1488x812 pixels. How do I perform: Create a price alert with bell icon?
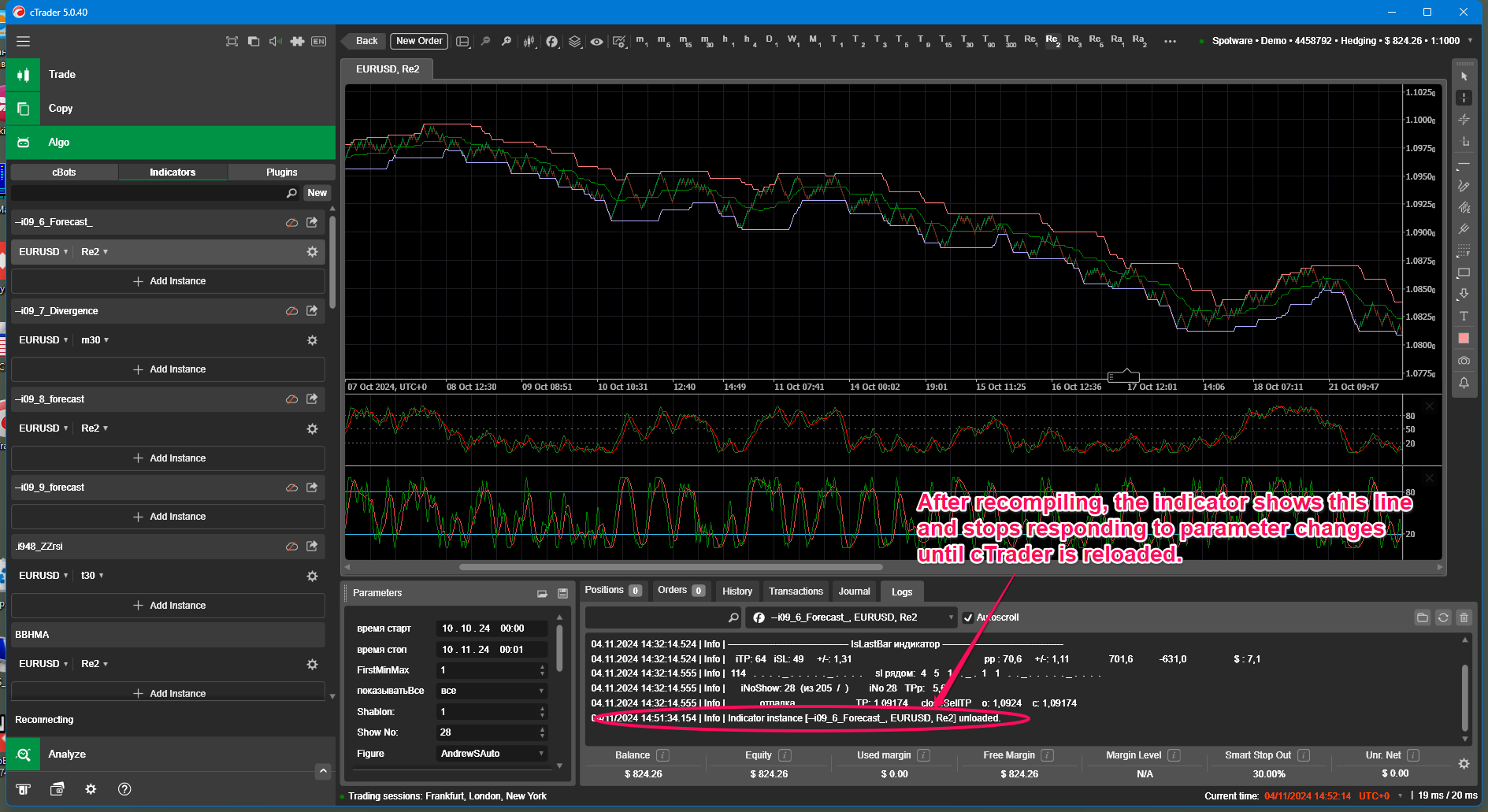coord(1464,383)
